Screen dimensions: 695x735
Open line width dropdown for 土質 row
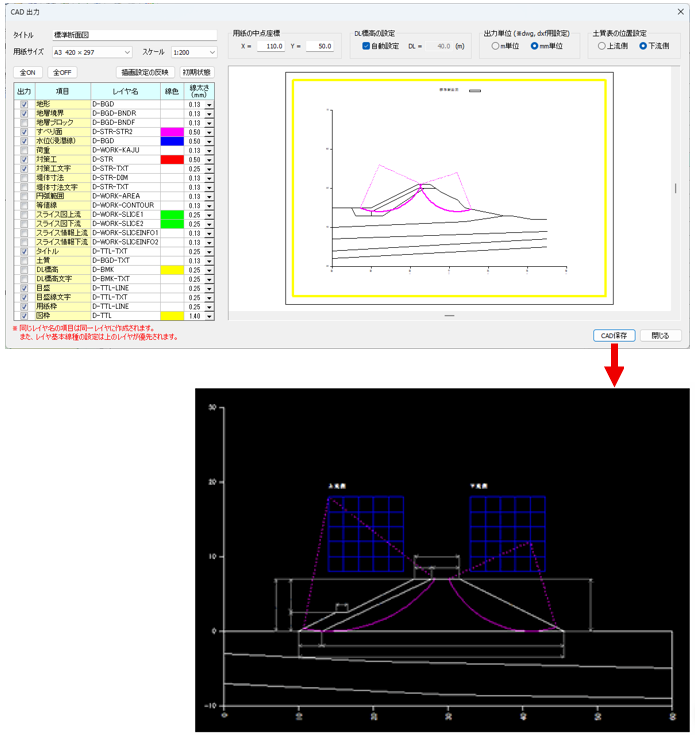(209, 261)
